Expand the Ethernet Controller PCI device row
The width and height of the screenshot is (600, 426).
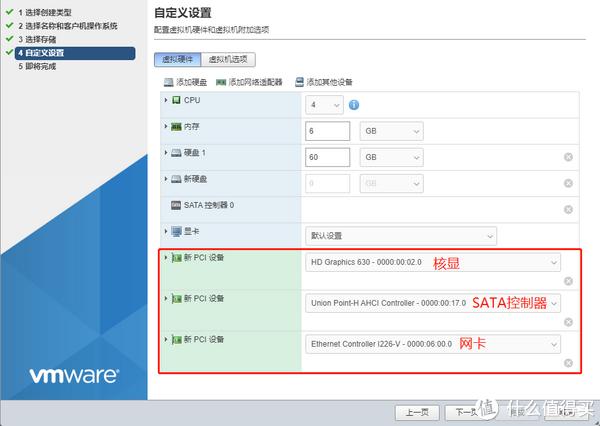pyautogui.click(x=166, y=339)
